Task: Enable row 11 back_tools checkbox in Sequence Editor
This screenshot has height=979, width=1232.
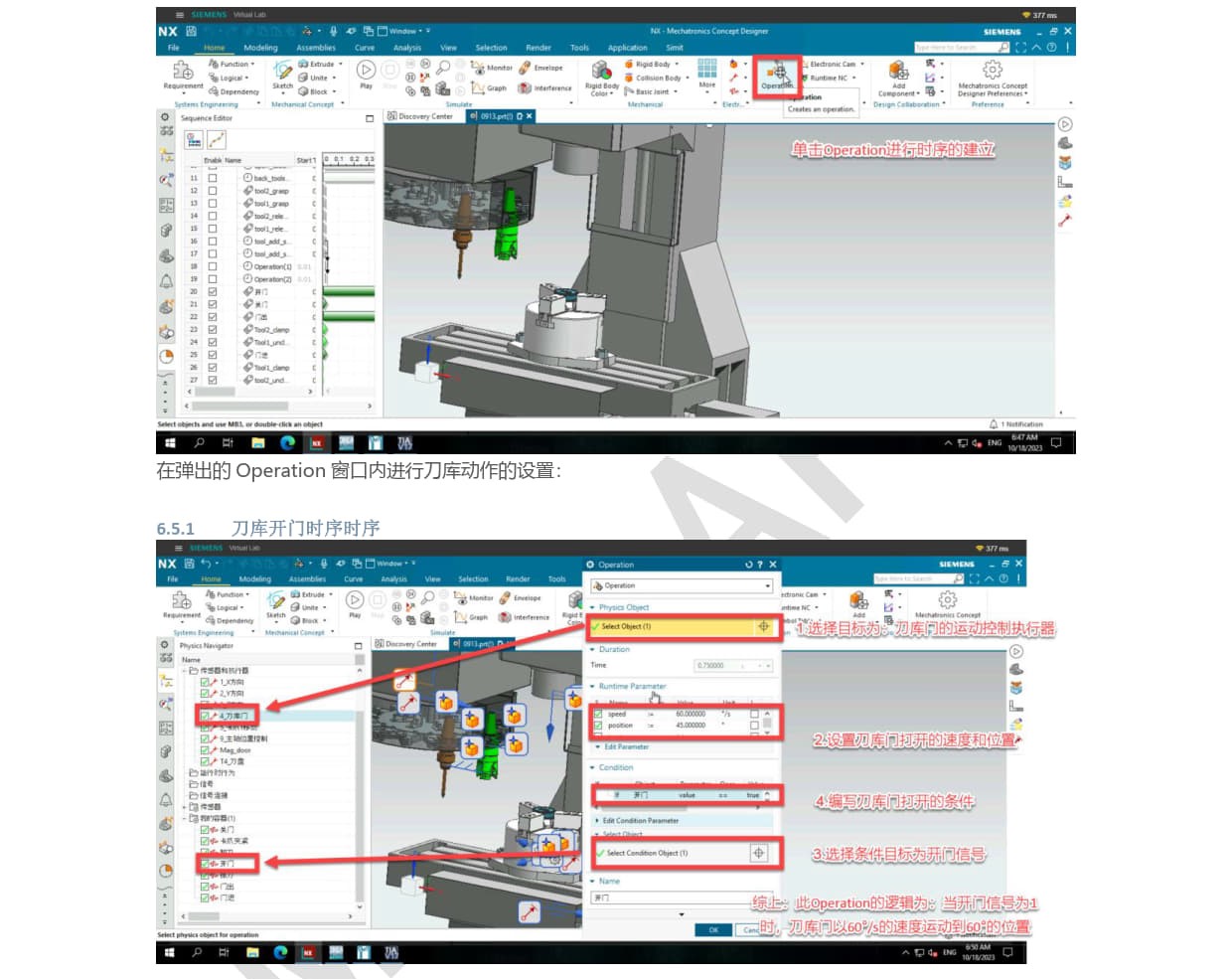Action: click(212, 178)
